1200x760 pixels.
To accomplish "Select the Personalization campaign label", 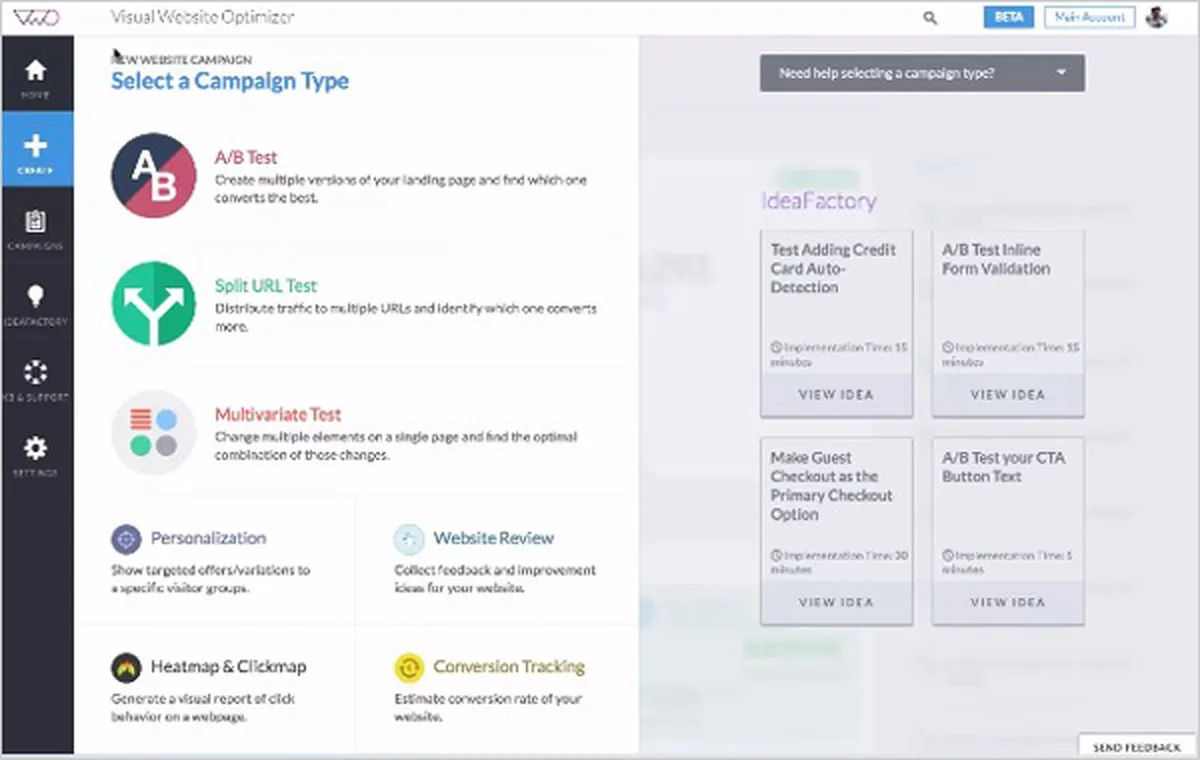I will [208, 538].
